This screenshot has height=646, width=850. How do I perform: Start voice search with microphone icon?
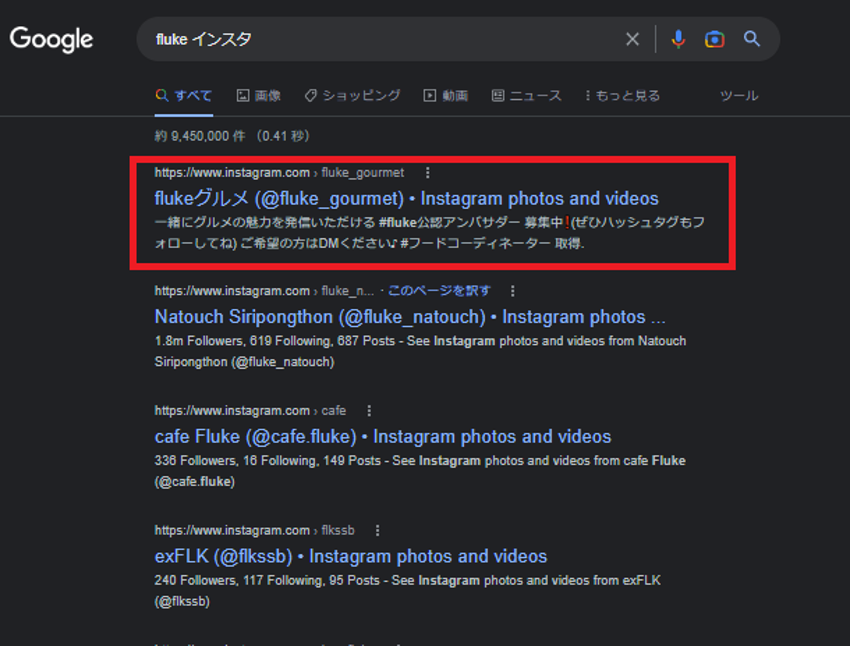[679, 39]
